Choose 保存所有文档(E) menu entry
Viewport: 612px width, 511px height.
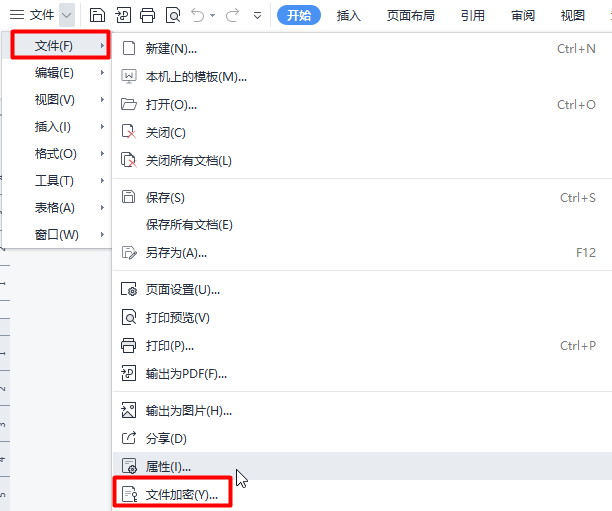pos(362,225)
